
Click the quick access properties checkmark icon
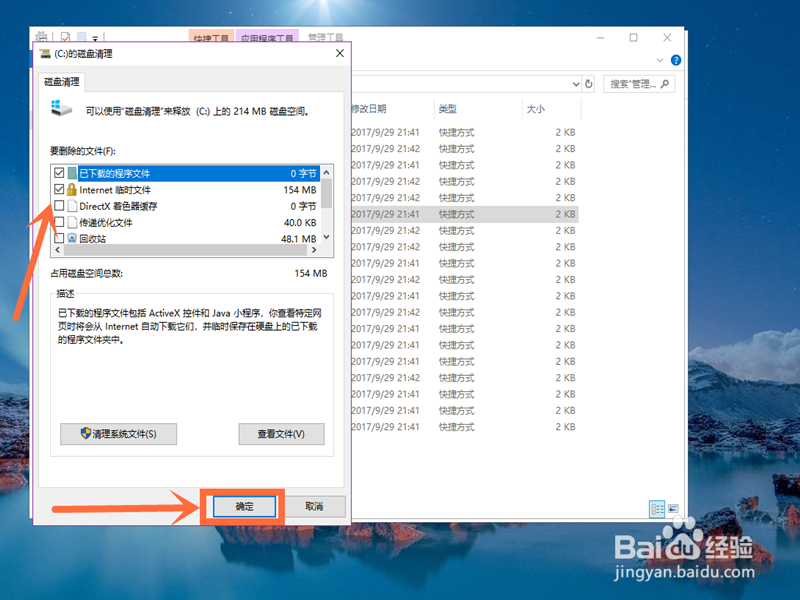(x=65, y=37)
